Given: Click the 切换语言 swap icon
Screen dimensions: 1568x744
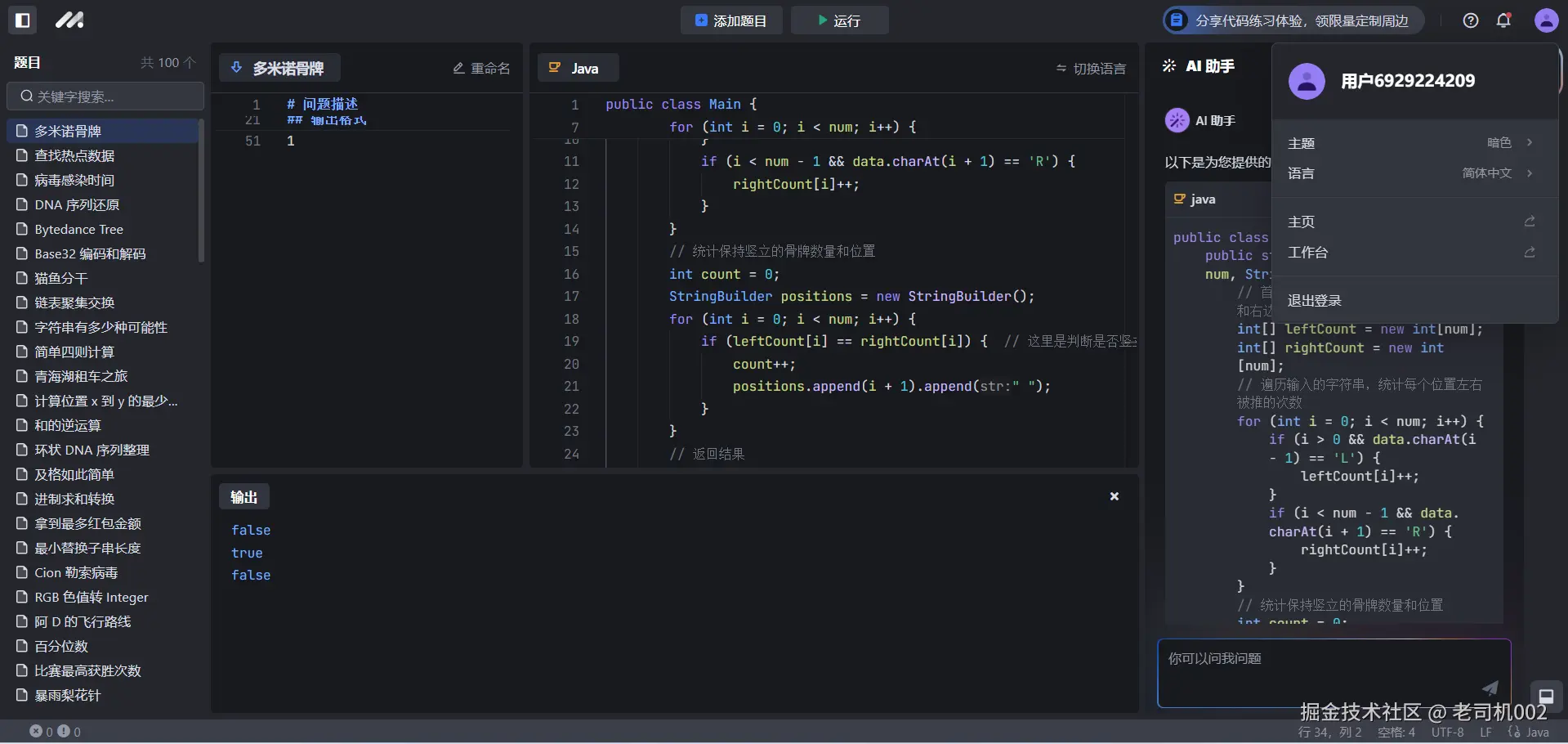Looking at the screenshot, I should [x=1061, y=68].
